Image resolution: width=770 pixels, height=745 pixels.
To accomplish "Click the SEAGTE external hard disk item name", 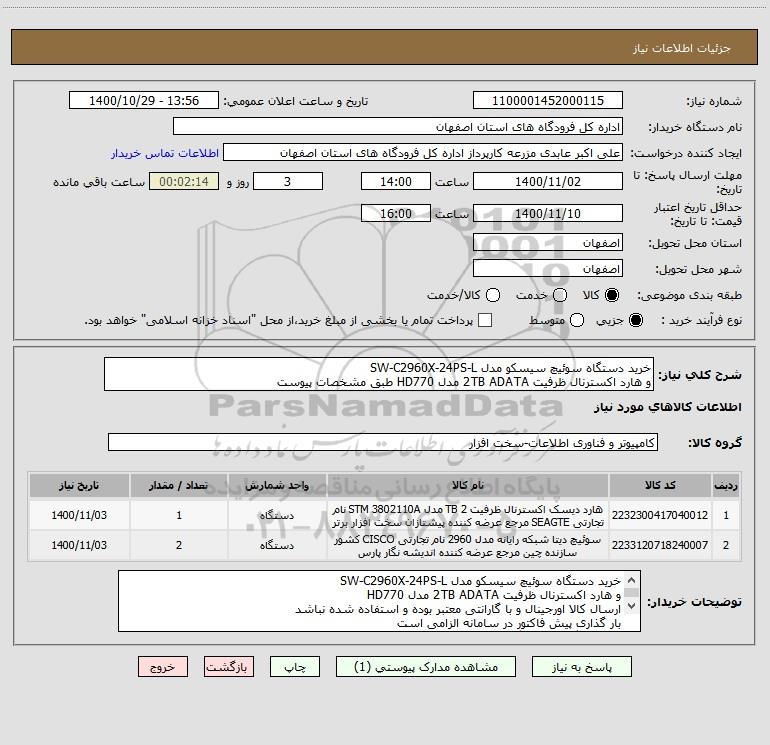I will (468, 516).
